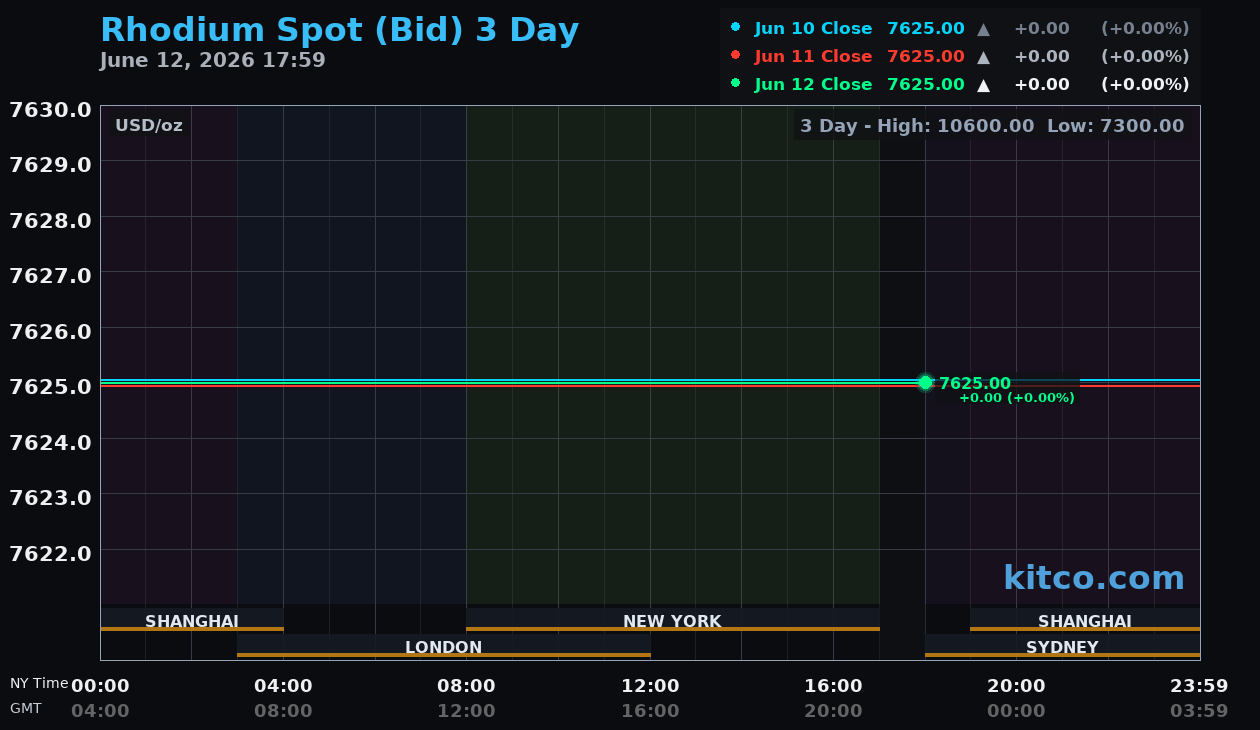Image resolution: width=1260 pixels, height=730 pixels.
Task: Click the Jun 10 close value 7625.00
Action: click(926, 29)
